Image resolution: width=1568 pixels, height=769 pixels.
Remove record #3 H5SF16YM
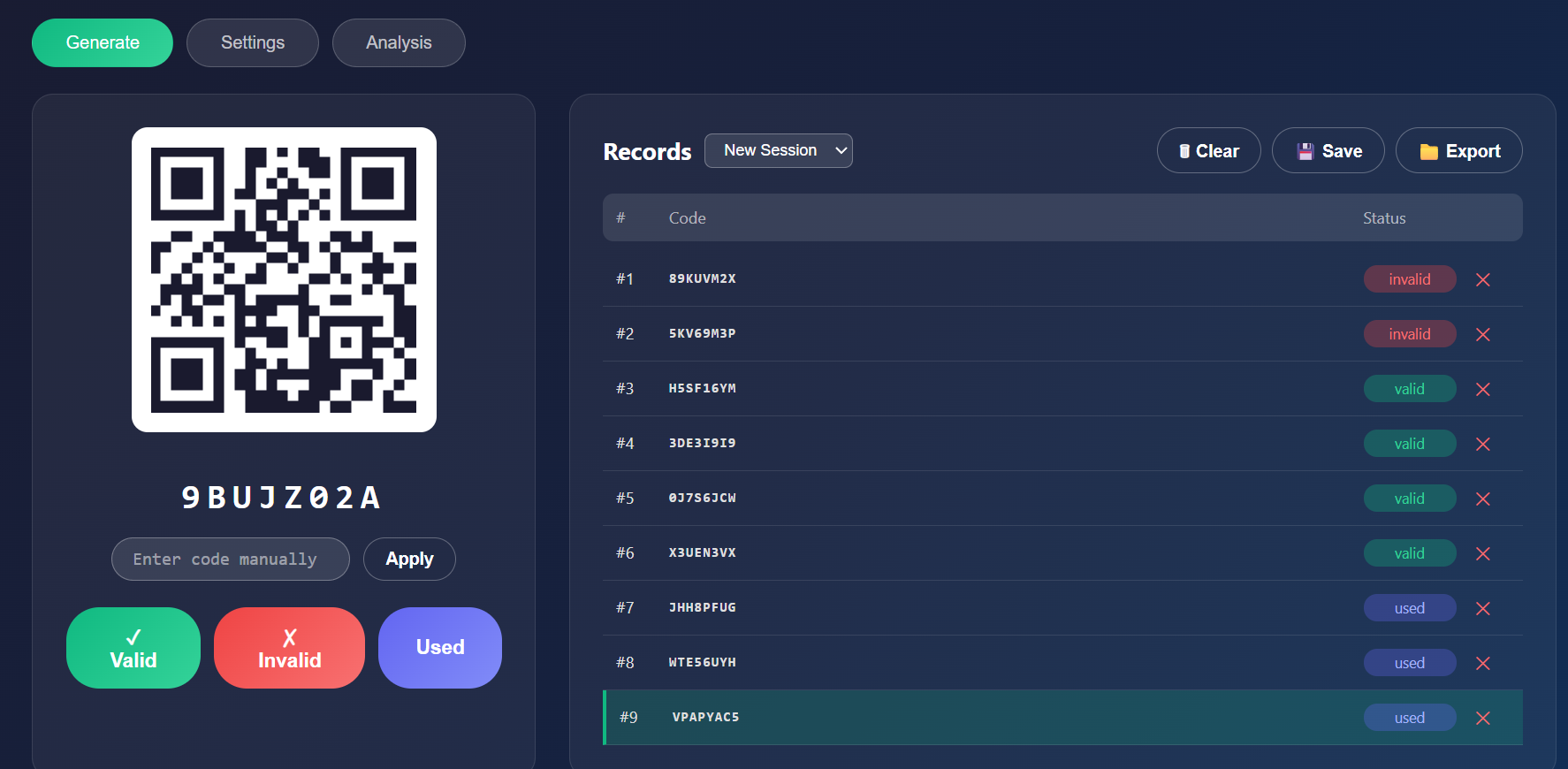(x=1483, y=389)
